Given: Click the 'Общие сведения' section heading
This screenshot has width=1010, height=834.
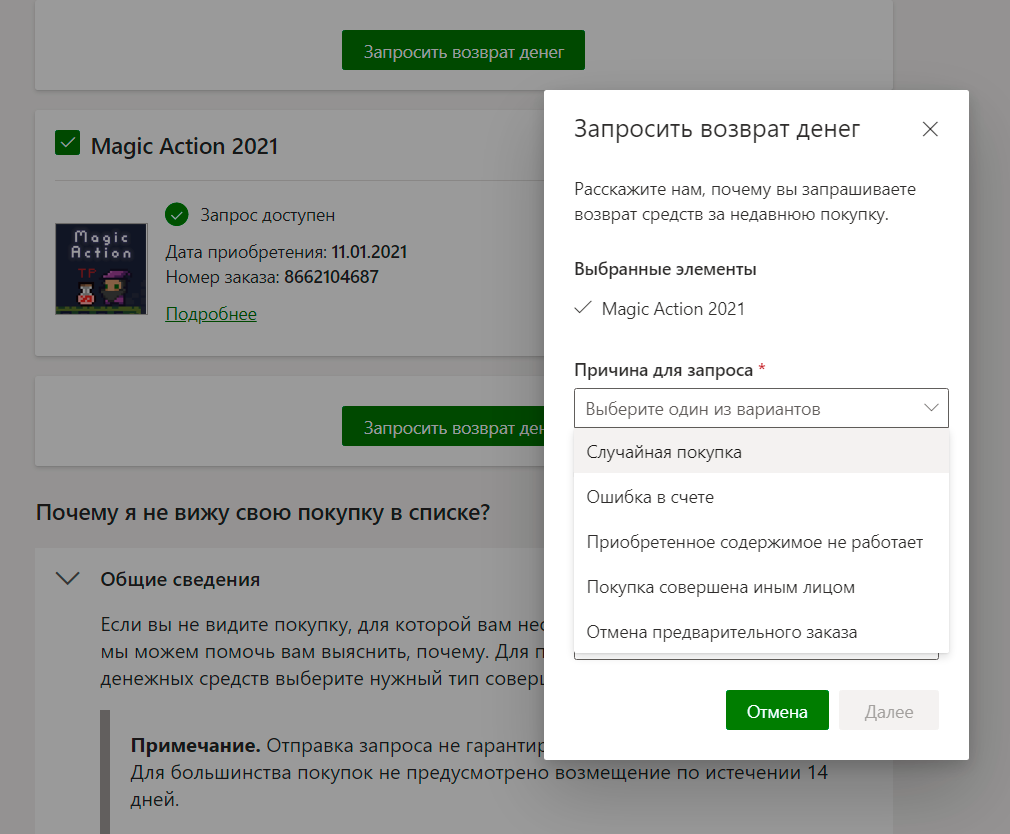Looking at the screenshot, I should (180, 579).
